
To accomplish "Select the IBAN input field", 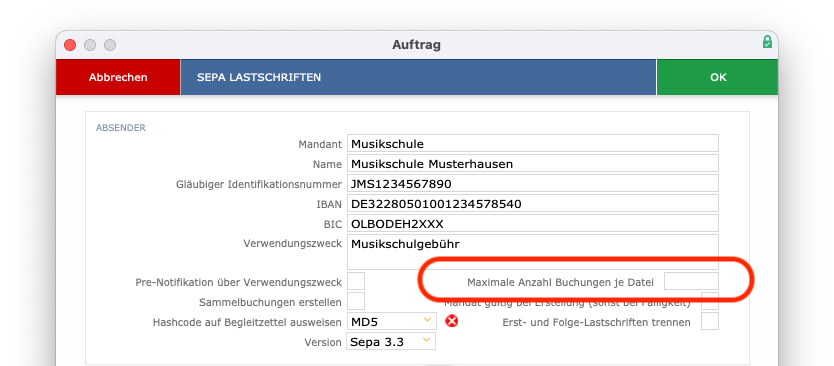I will coord(532,203).
